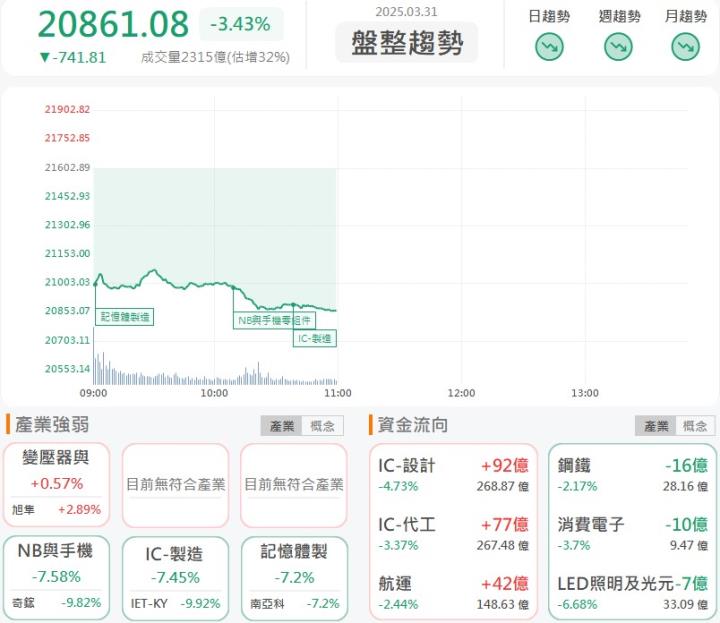The image size is (720, 623).
Task: Click stock 旭隼 +2.89% entry
Action: (x=56, y=509)
